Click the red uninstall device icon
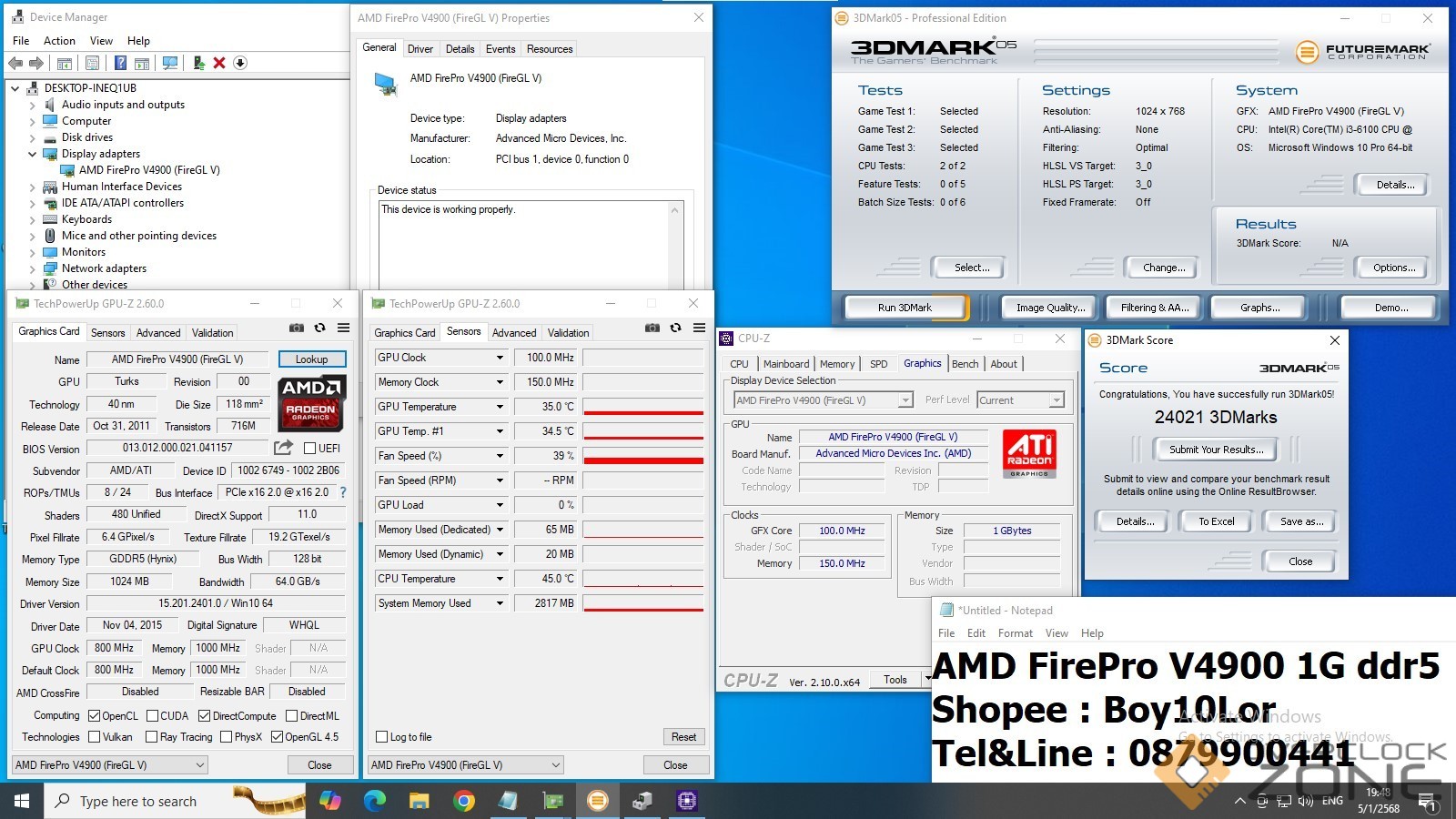 (x=219, y=63)
